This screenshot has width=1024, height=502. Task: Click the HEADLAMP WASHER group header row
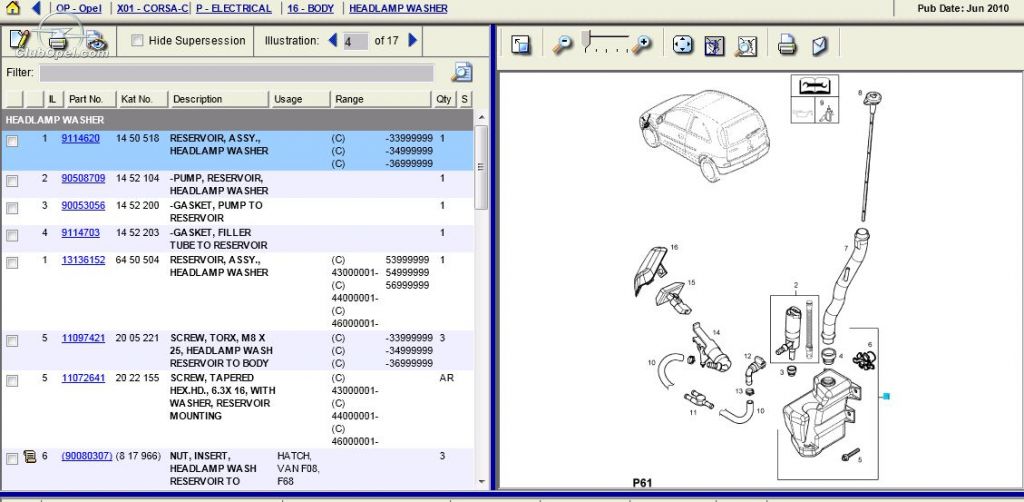tap(238, 120)
